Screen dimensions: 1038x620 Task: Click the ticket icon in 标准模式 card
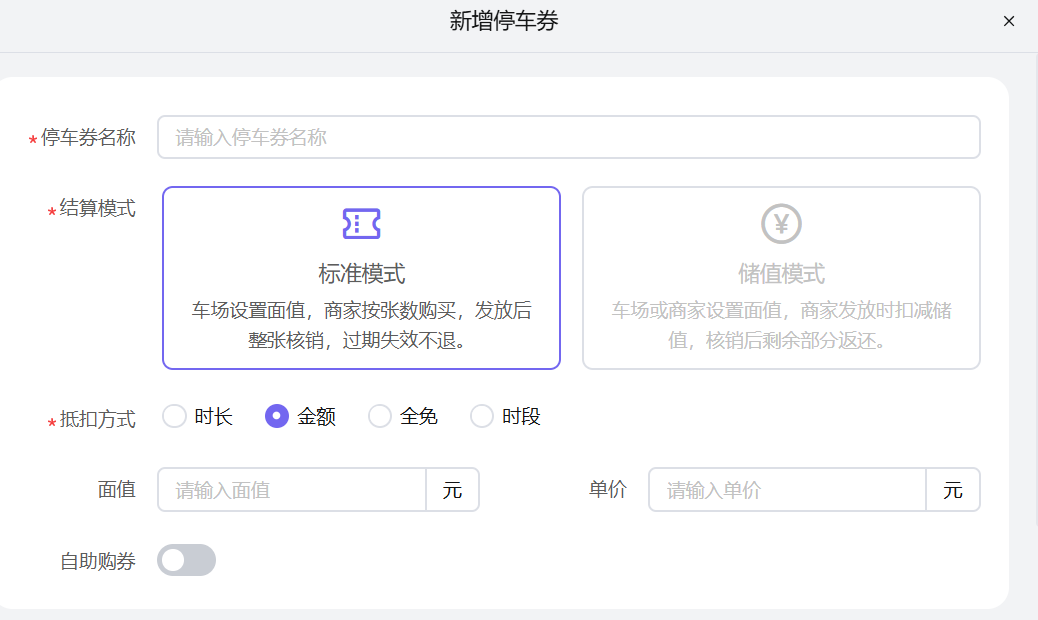tap(361, 224)
